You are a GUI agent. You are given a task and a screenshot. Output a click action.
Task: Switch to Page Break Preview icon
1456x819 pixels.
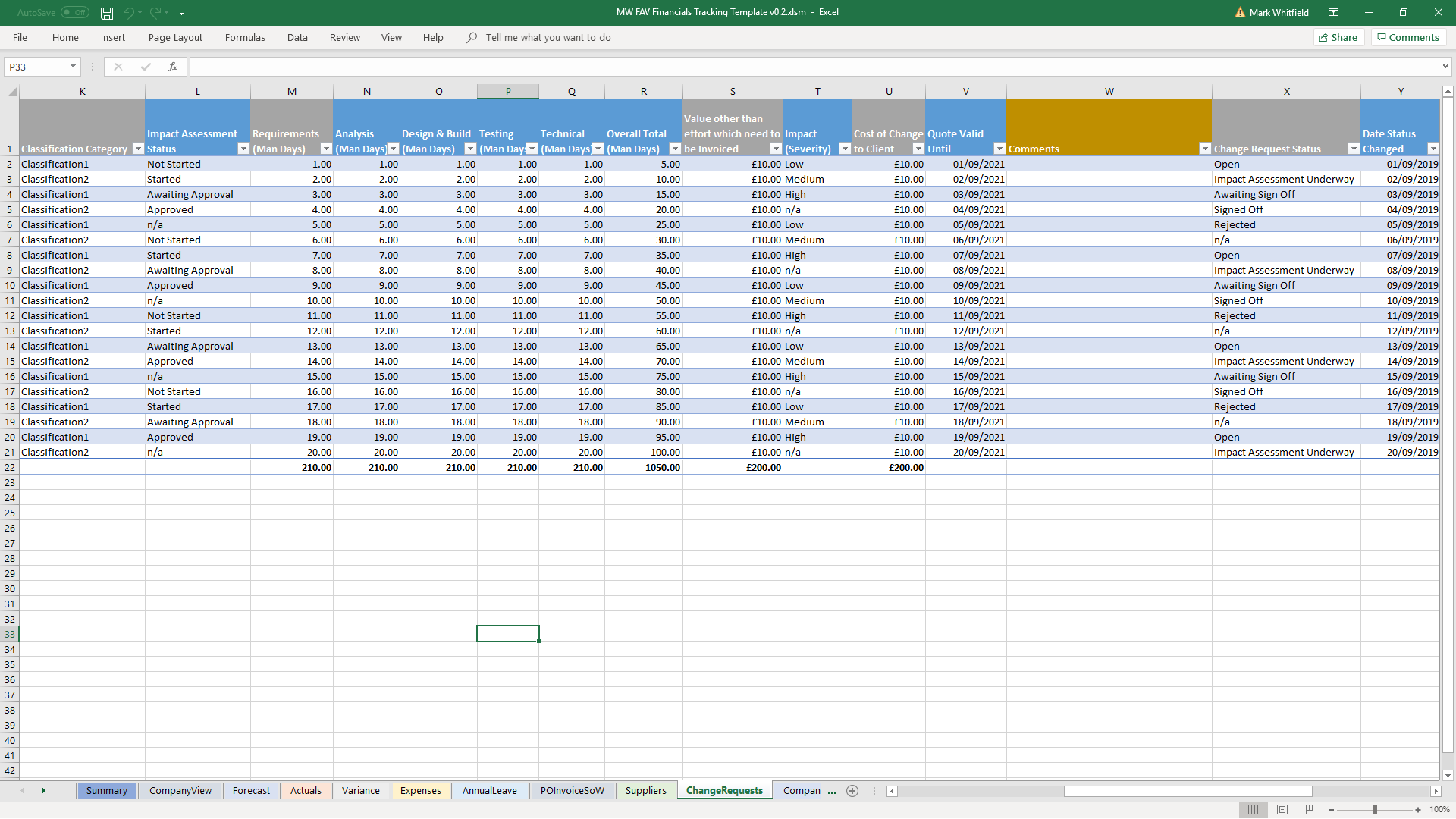point(1311,810)
